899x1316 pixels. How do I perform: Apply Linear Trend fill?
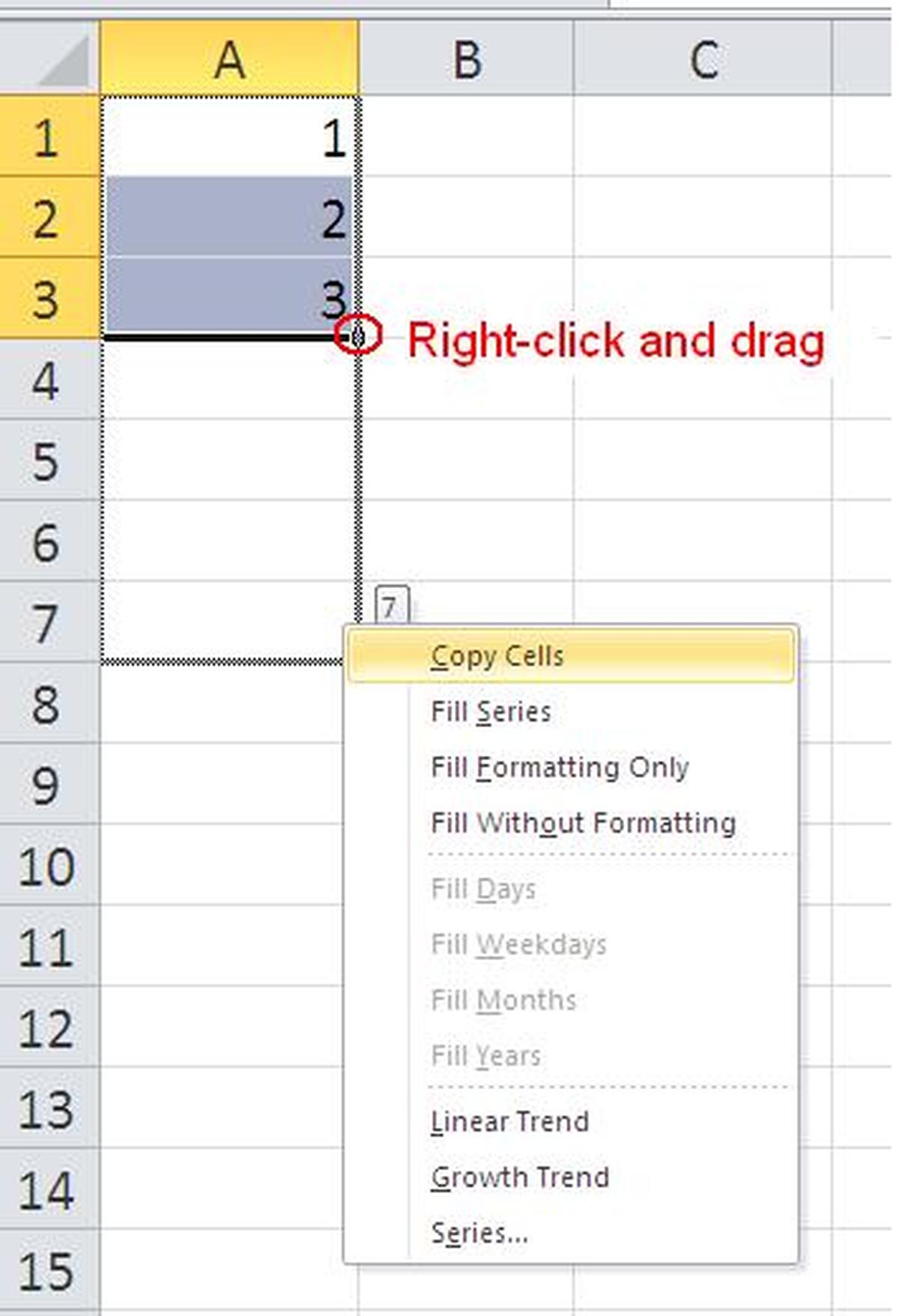coord(509,1121)
